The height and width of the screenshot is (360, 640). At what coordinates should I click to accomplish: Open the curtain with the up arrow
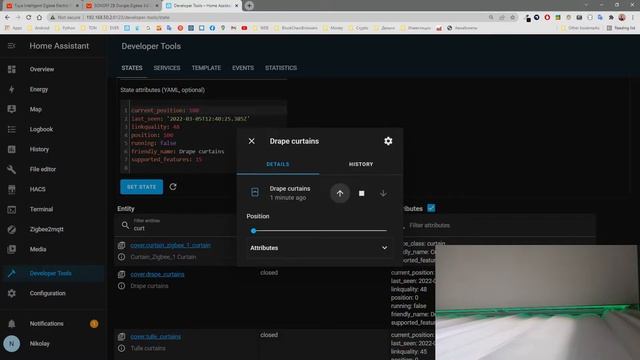(x=340, y=193)
